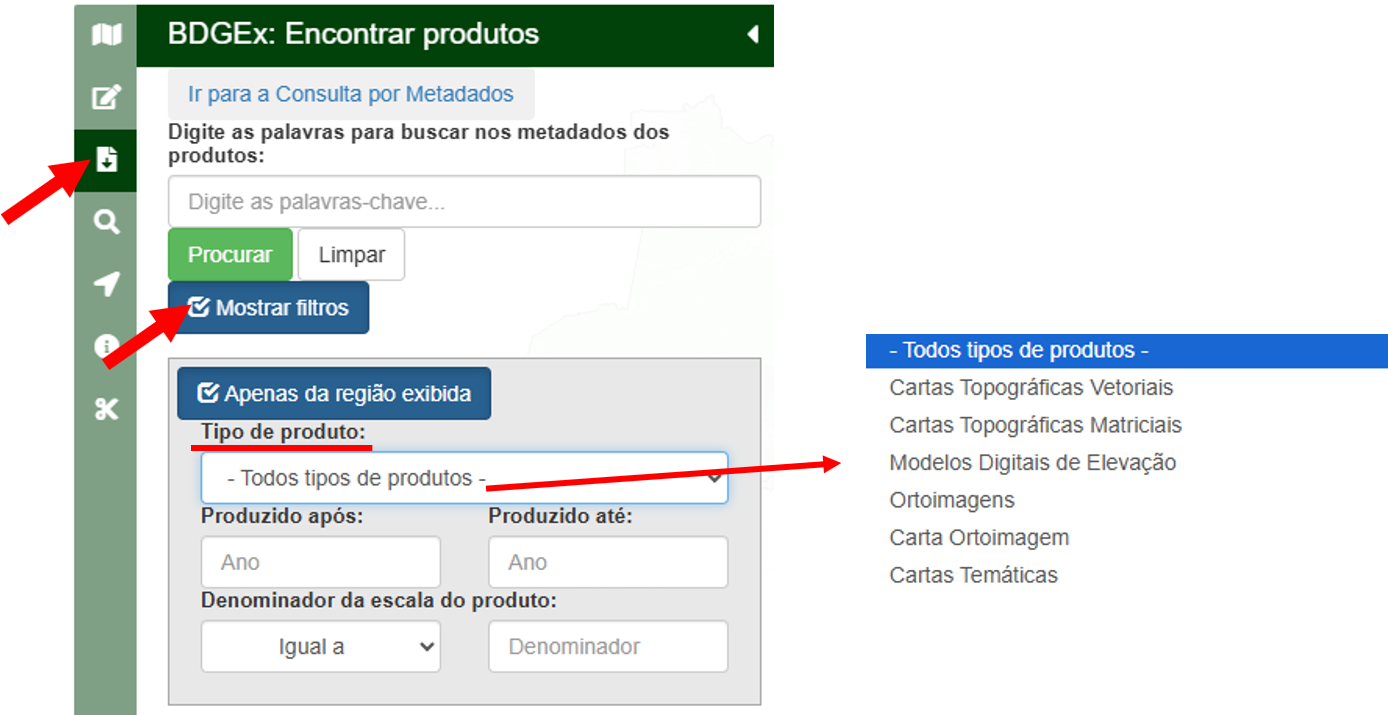Choose Cartas Topográficas Vetoriais option
This screenshot has width=1388, height=715.
[x=1031, y=387]
